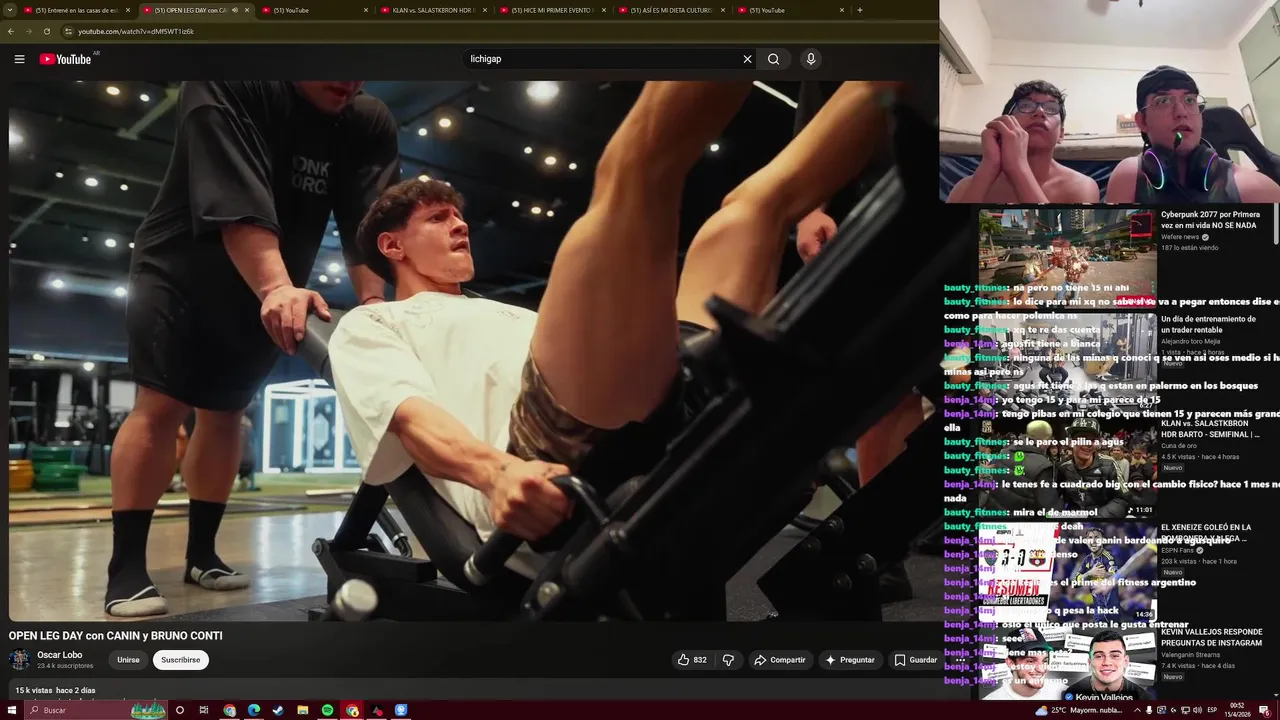The height and width of the screenshot is (720, 1280).
Task: Open the 'KLAN vs. SALASTKBRON HDR BARTO' suggestion
Action: click(1210, 429)
